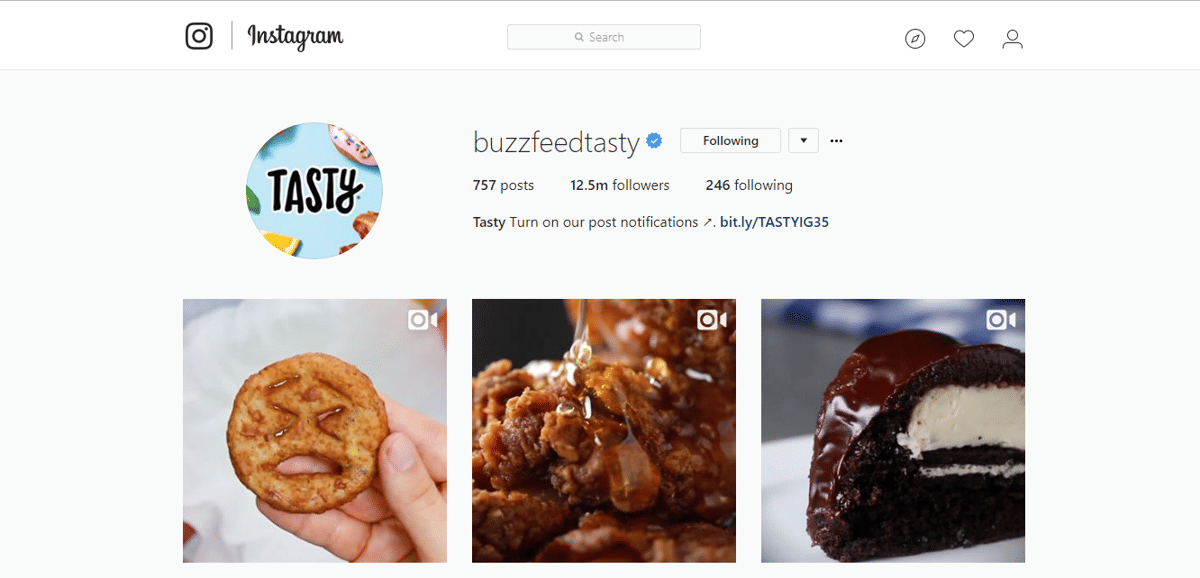
Task: Open the heart activity notifications icon
Action: click(964, 39)
